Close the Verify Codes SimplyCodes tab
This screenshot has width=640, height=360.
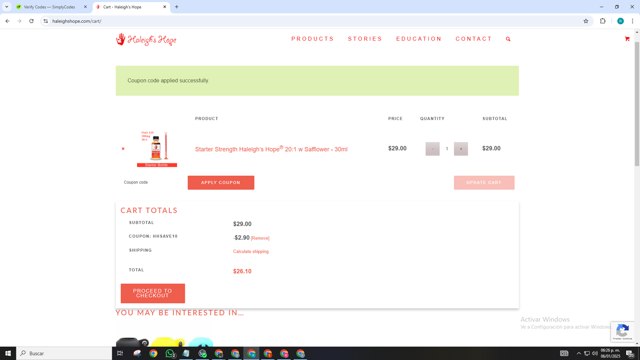click(x=85, y=7)
